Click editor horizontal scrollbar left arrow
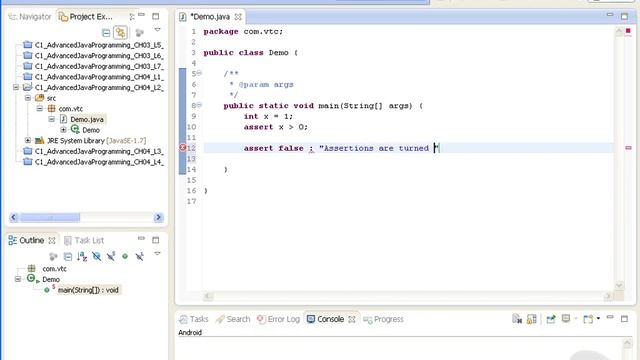The height and width of the screenshot is (360, 640). [x=208, y=296]
